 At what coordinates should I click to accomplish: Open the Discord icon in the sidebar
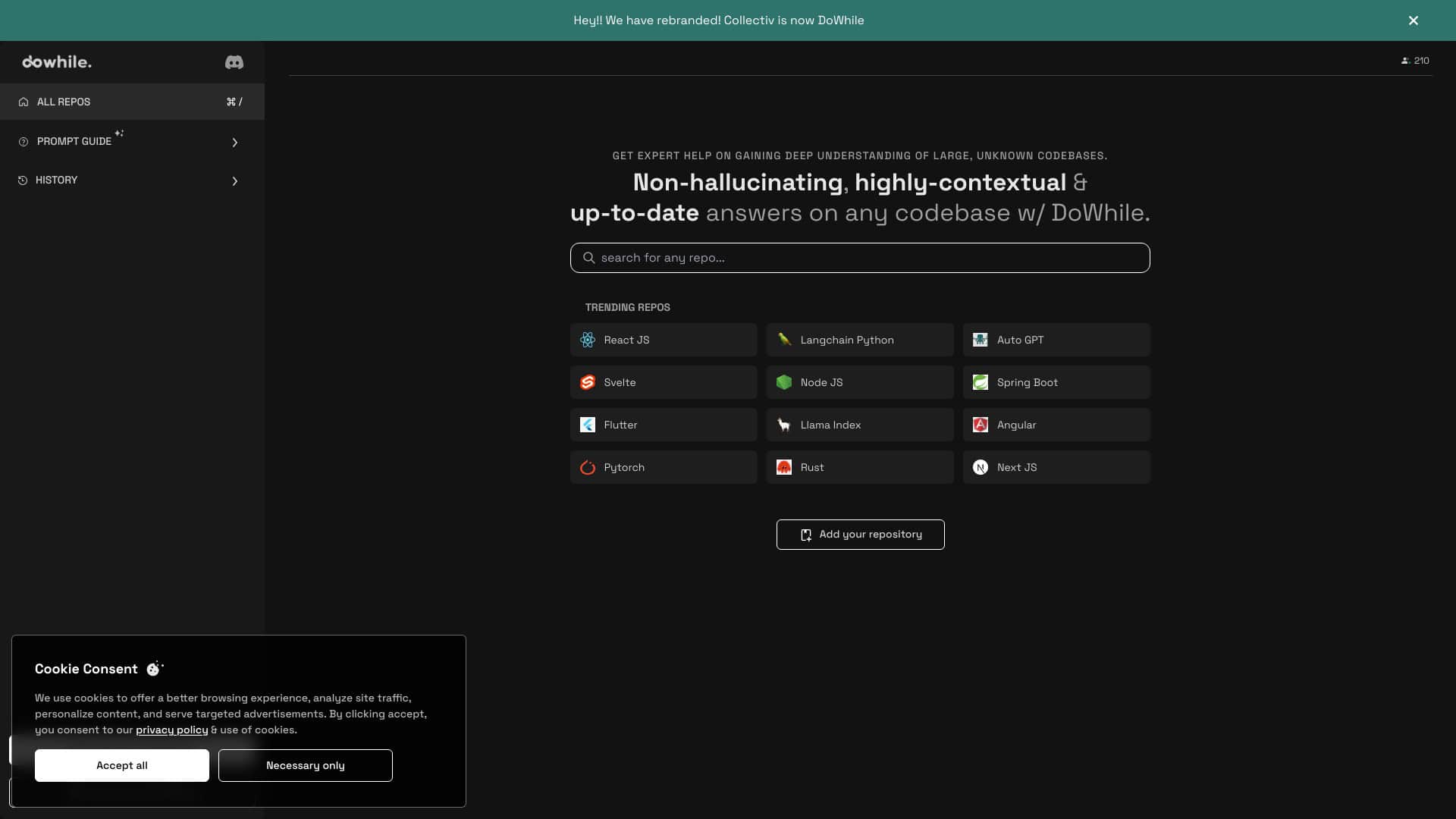click(x=234, y=62)
